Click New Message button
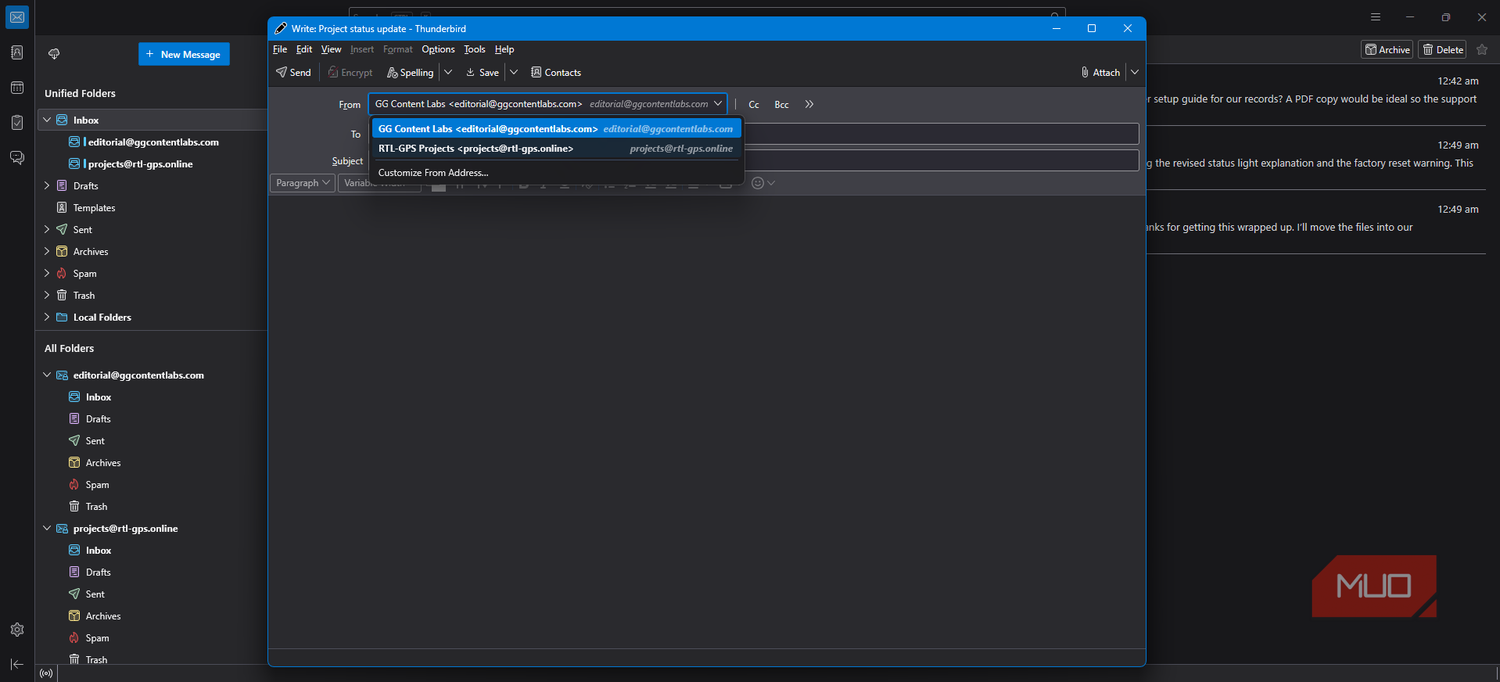 click(x=184, y=54)
